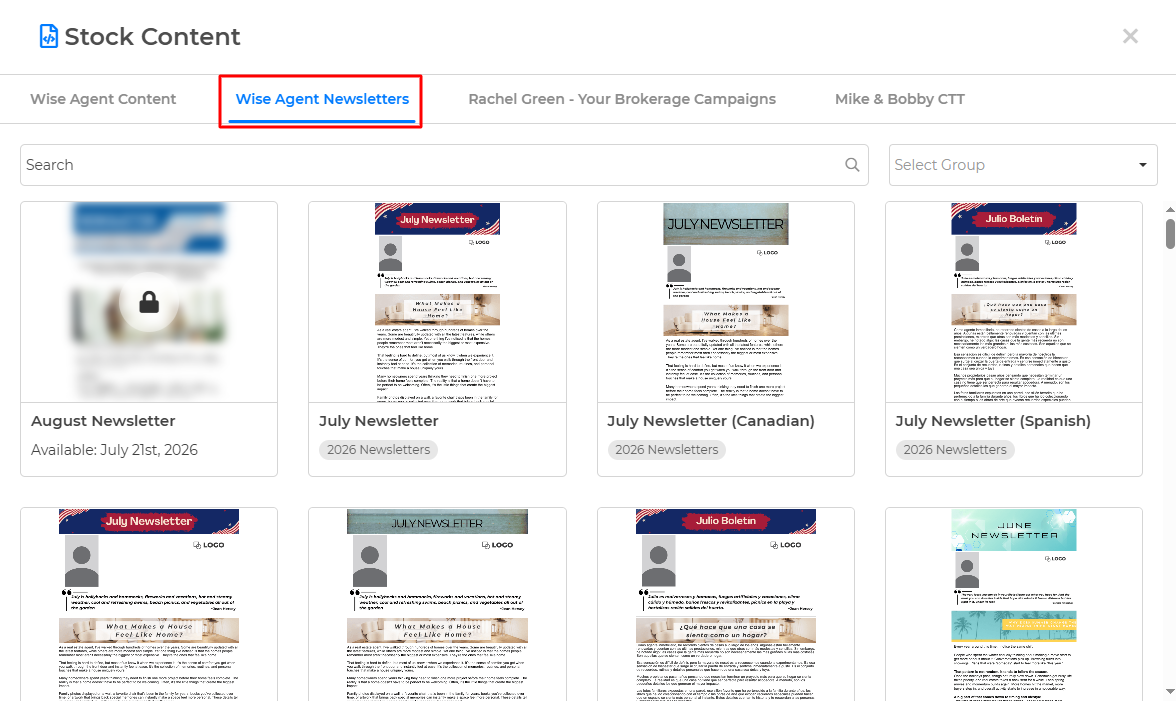Focus the Search input field
Screen dimensions: 1176x724
pos(444,165)
